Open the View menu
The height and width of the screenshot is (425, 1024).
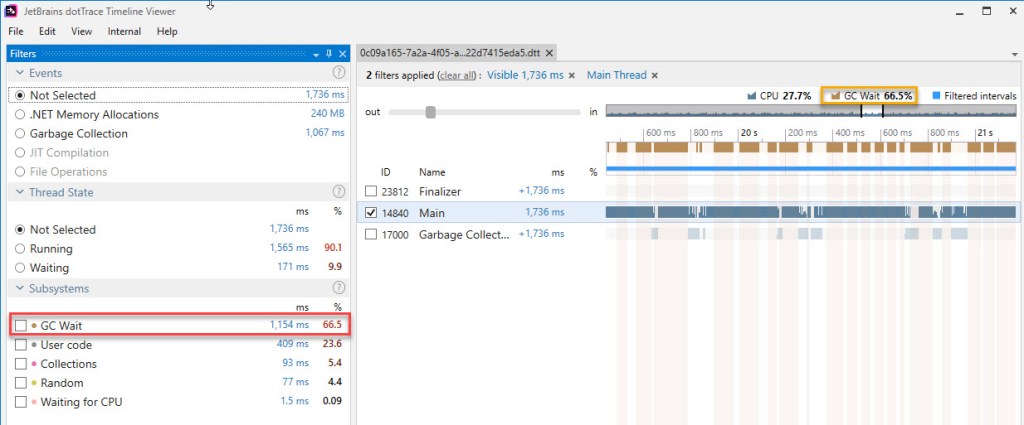point(81,31)
